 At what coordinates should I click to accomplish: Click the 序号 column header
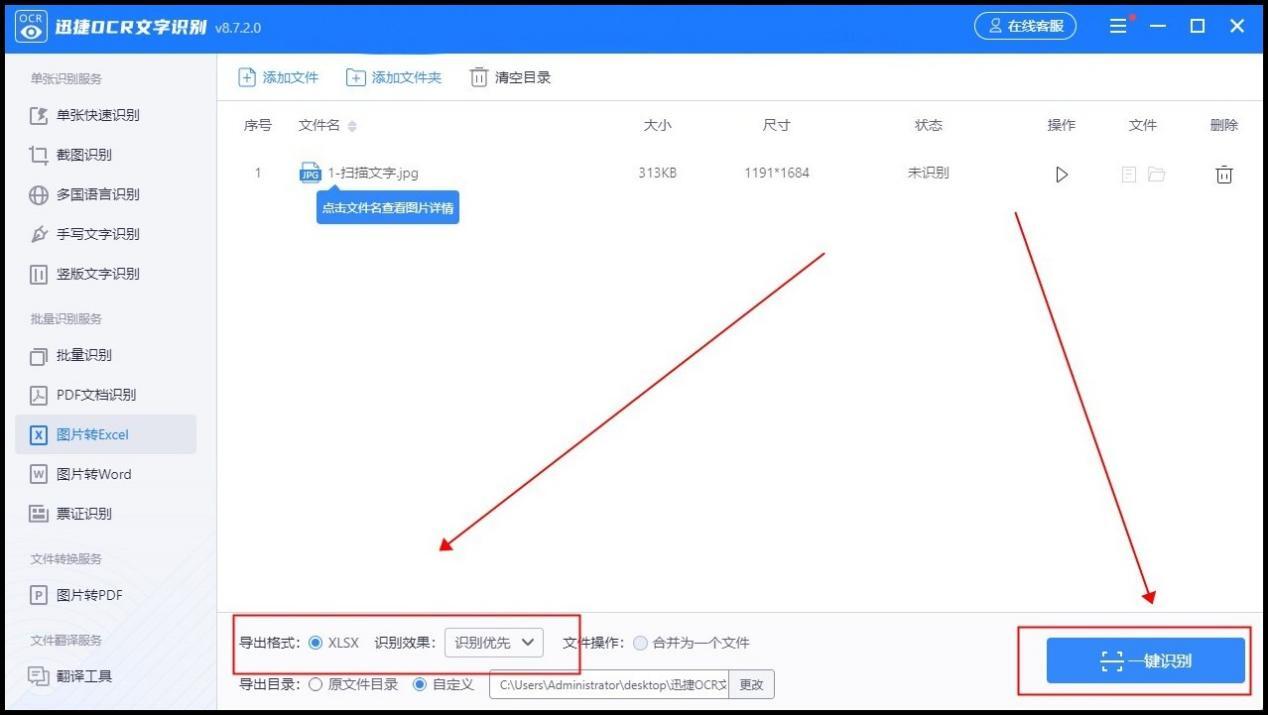[258, 125]
